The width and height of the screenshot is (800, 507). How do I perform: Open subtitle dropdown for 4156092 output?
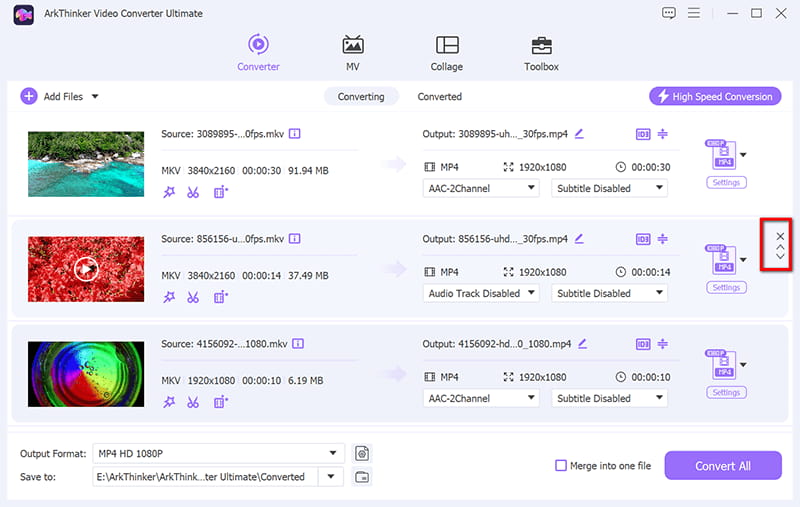[609, 398]
